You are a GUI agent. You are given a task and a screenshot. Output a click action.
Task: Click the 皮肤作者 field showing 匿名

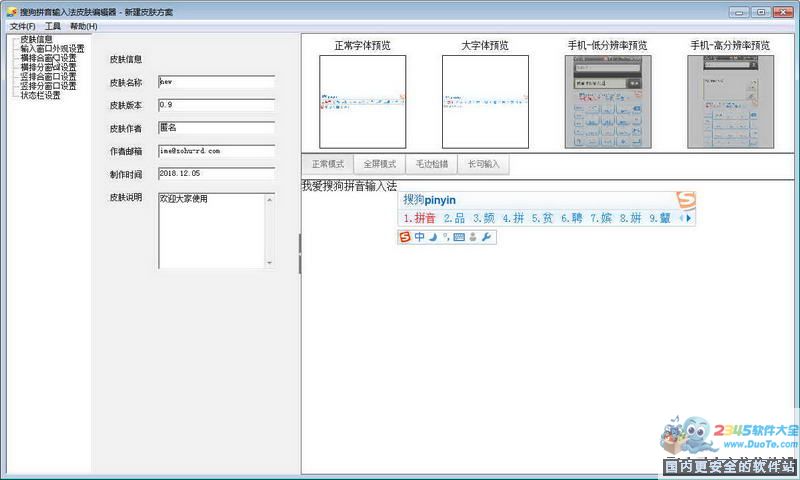pyautogui.click(x=216, y=128)
